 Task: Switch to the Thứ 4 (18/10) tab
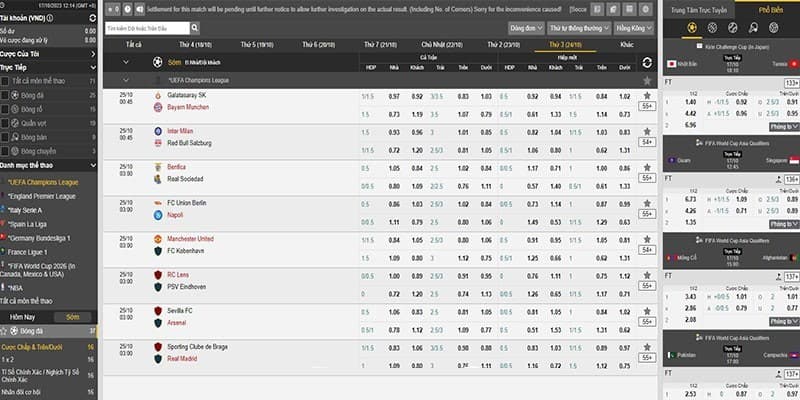(x=195, y=45)
